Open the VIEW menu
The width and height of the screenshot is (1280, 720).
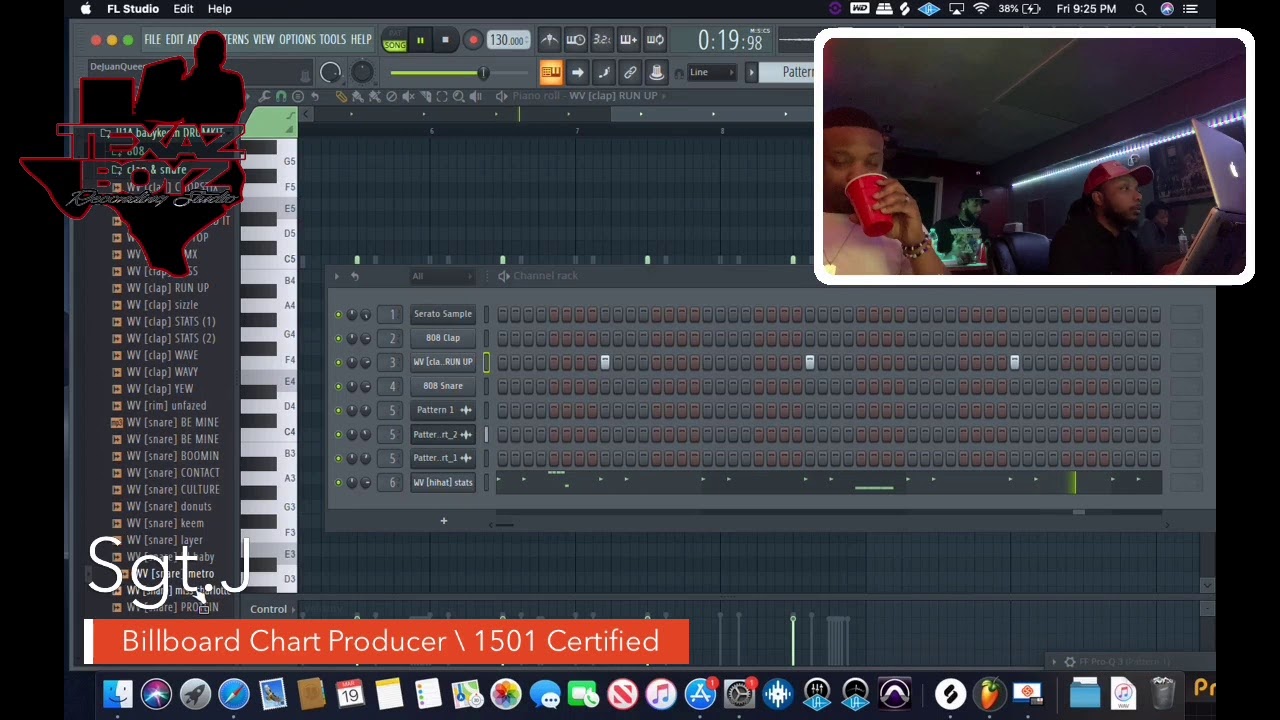click(x=263, y=39)
